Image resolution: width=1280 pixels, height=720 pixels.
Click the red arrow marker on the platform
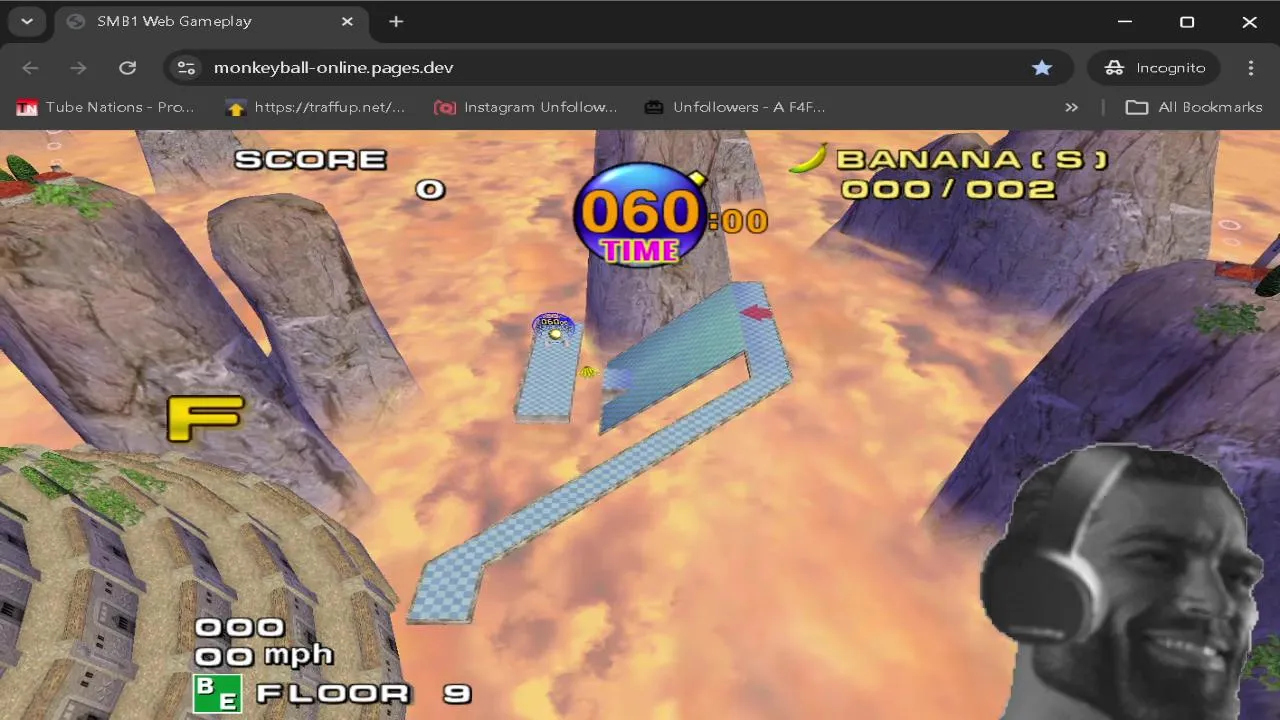757,313
